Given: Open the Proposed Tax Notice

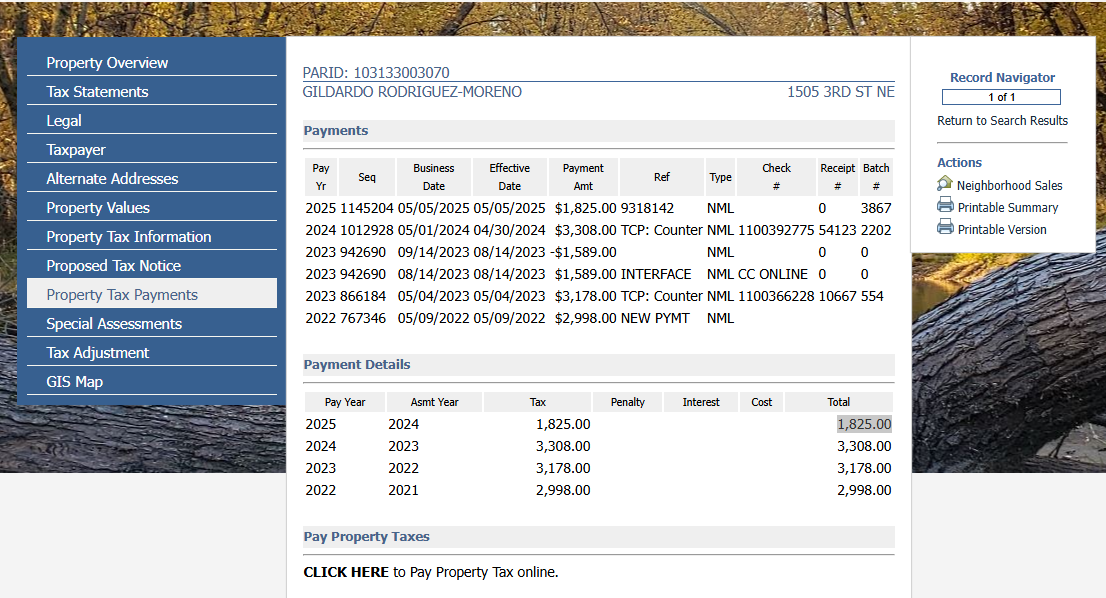Looking at the screenshot, I should tap(114, 266).
